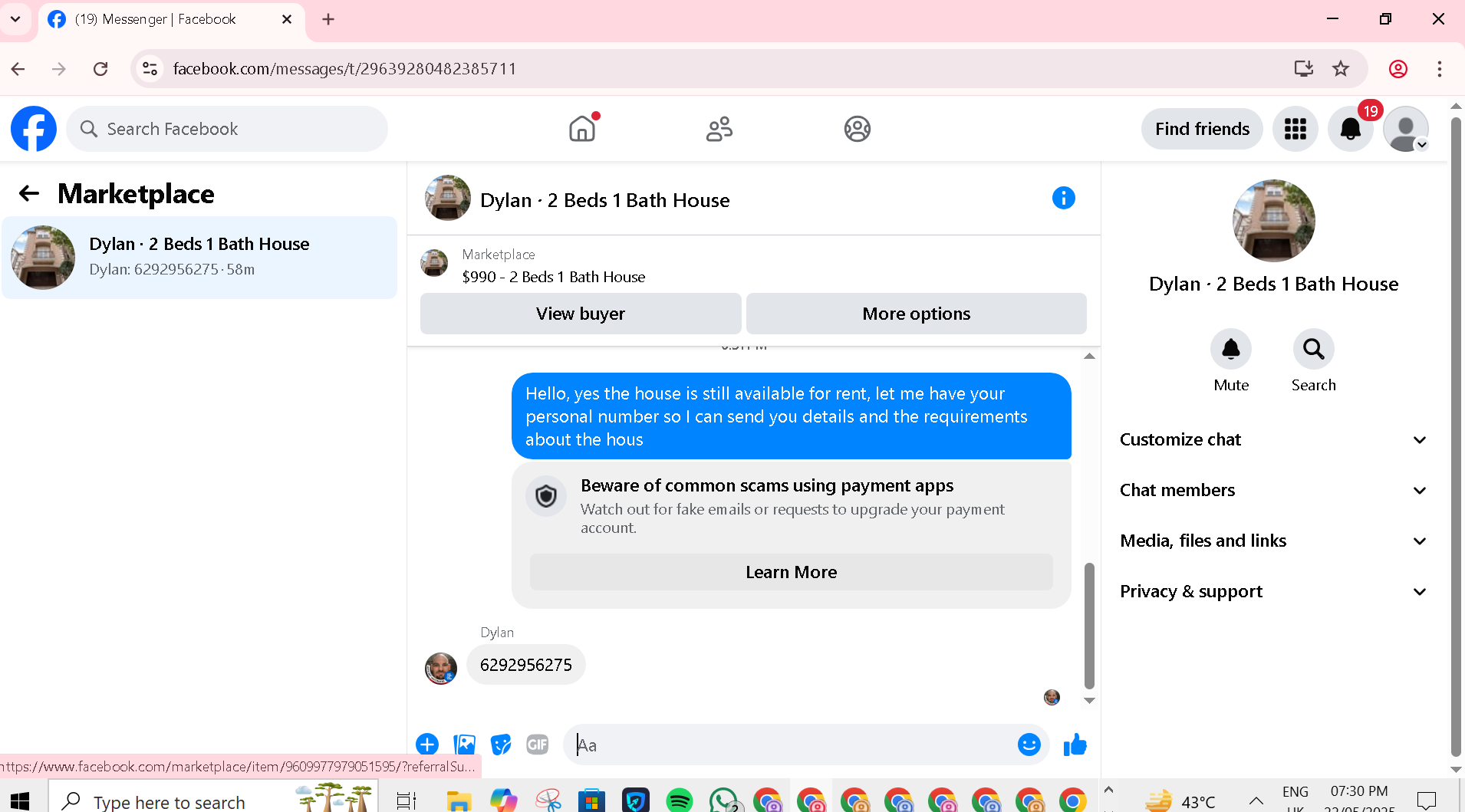Click the address bar URL
This screenshot has width=1465, height=812.
344,69
